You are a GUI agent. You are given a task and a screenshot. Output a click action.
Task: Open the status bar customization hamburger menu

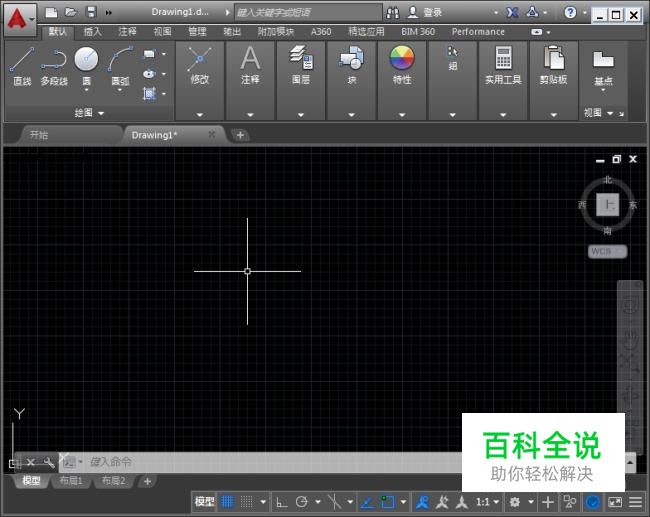[635, 502]
